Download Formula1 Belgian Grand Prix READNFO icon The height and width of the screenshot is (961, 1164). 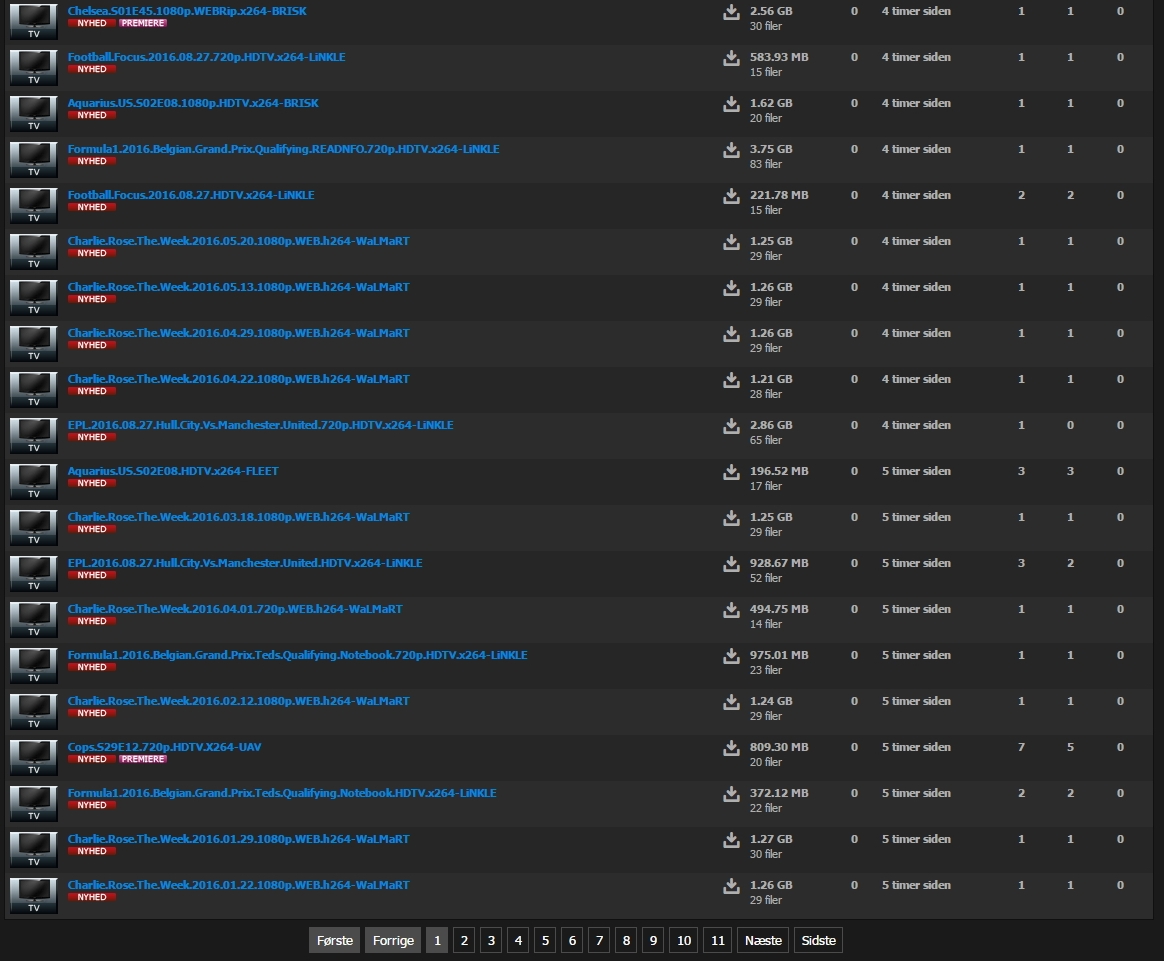731,150
